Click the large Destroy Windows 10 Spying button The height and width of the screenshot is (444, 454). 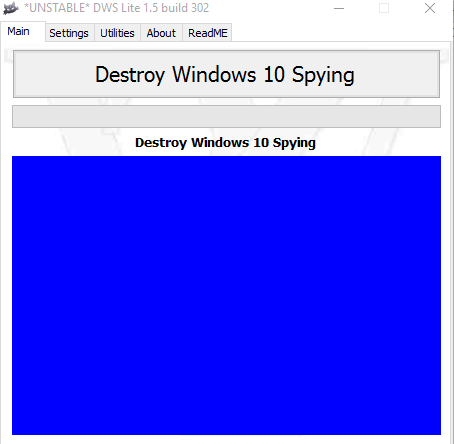click(x=226, y=74)
